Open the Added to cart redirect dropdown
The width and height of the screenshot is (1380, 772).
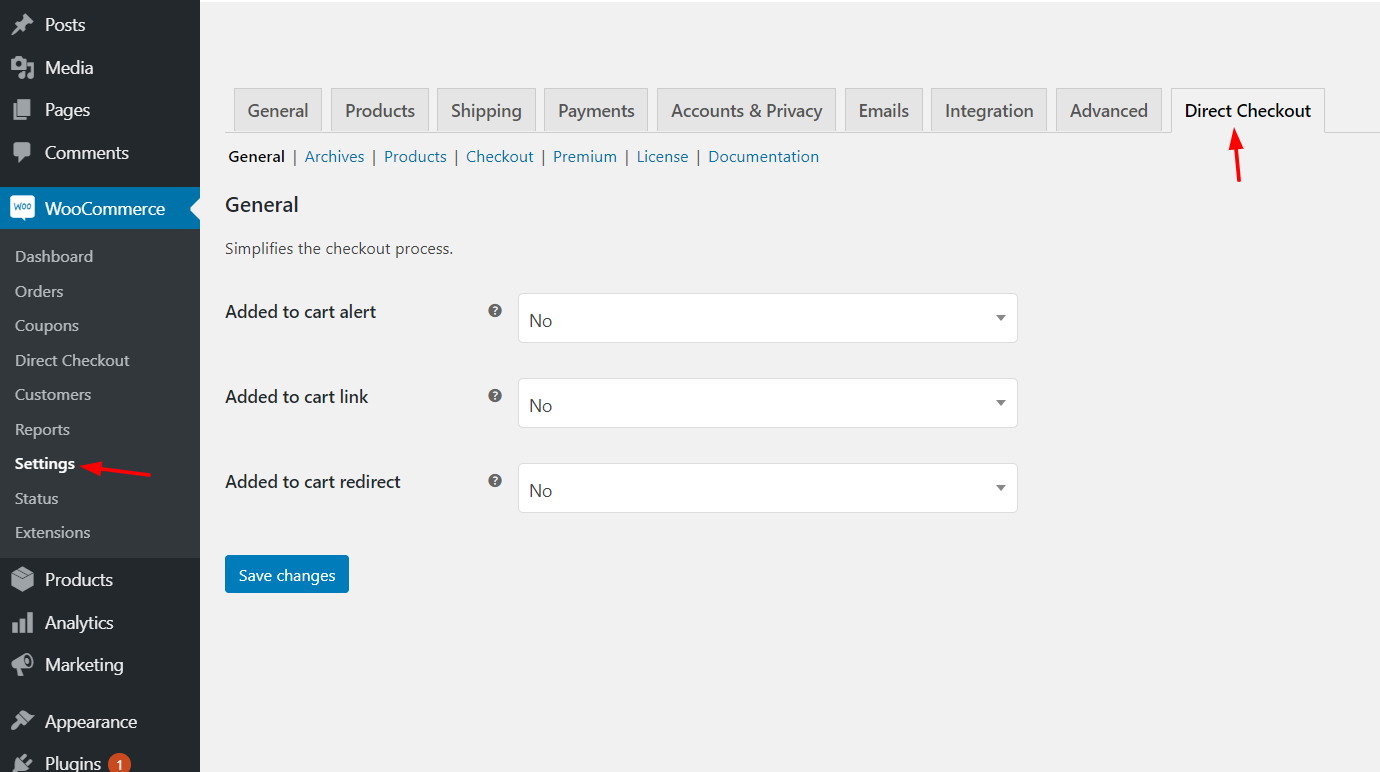point(768,488)
